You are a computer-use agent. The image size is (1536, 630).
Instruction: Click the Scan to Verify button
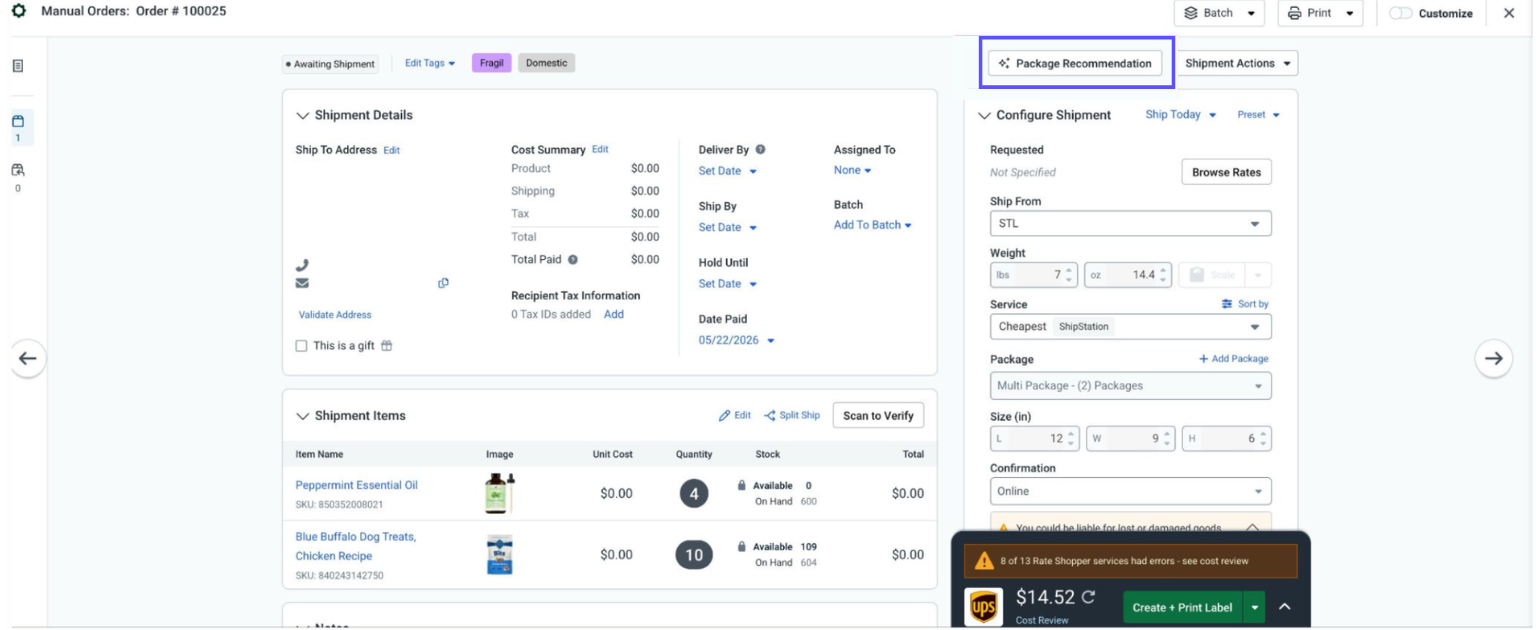click(x=879, y=416)
